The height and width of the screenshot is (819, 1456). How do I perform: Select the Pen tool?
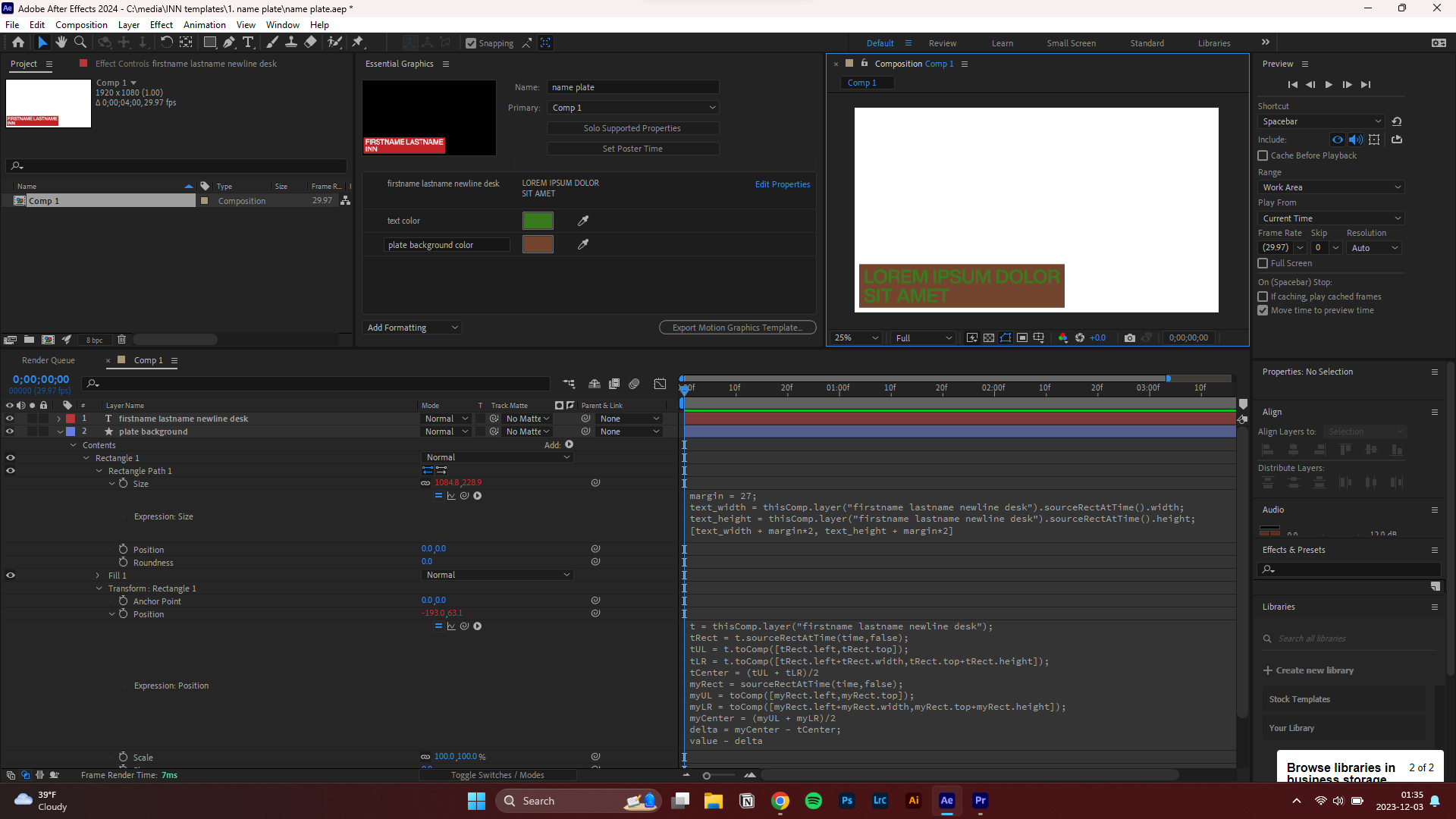click(x=230, y=42)
